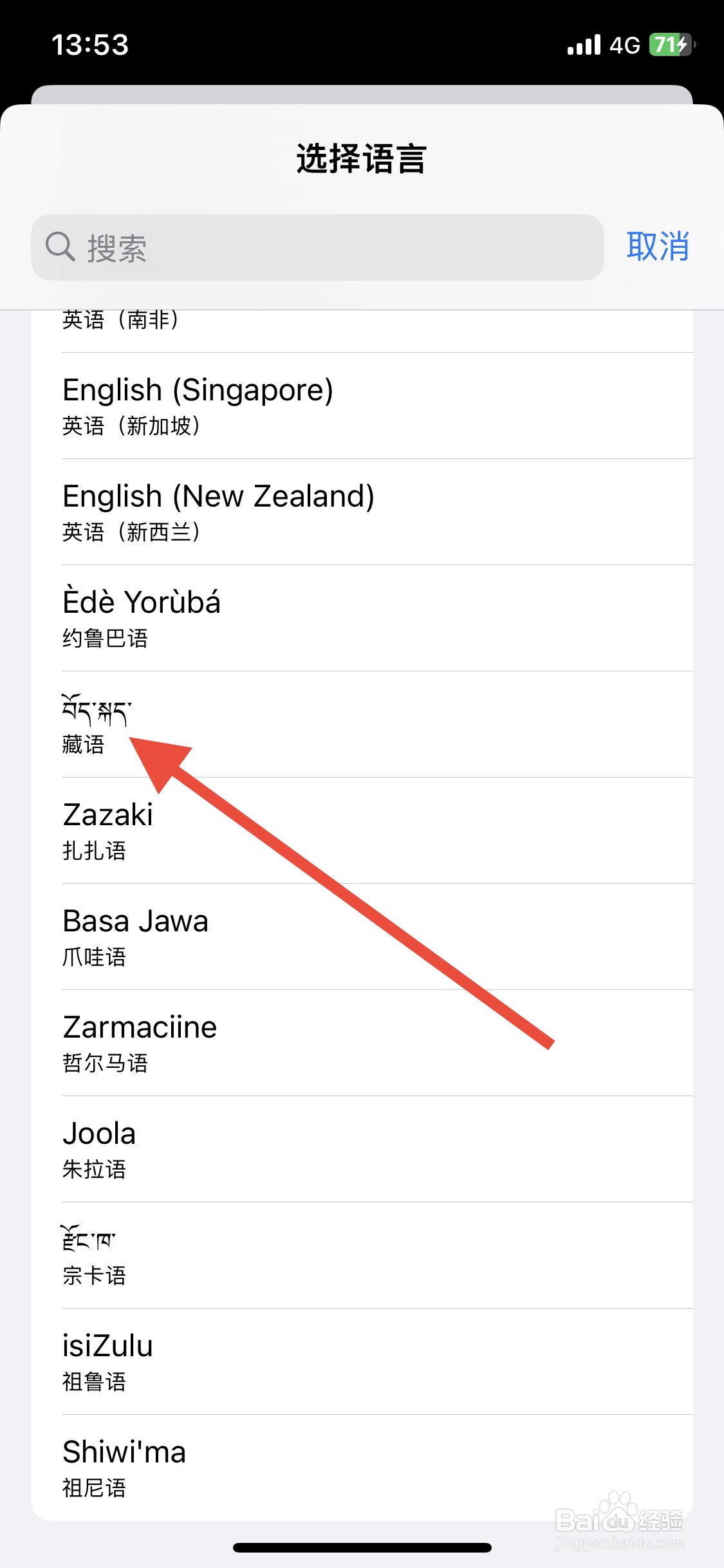Select Zazaki language entry
The width and height of the screenshot is (724, 1568).
[360, 830]
